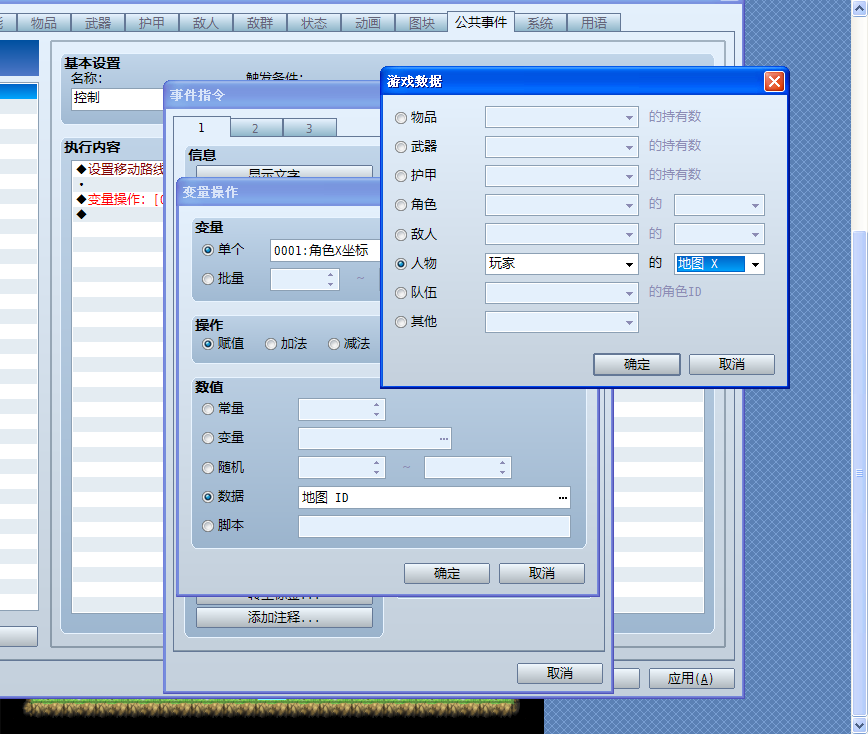Screen dimensions: 868x734
Task: Click 取消 in the 变量操作 dialog
Action: point(542,573)
